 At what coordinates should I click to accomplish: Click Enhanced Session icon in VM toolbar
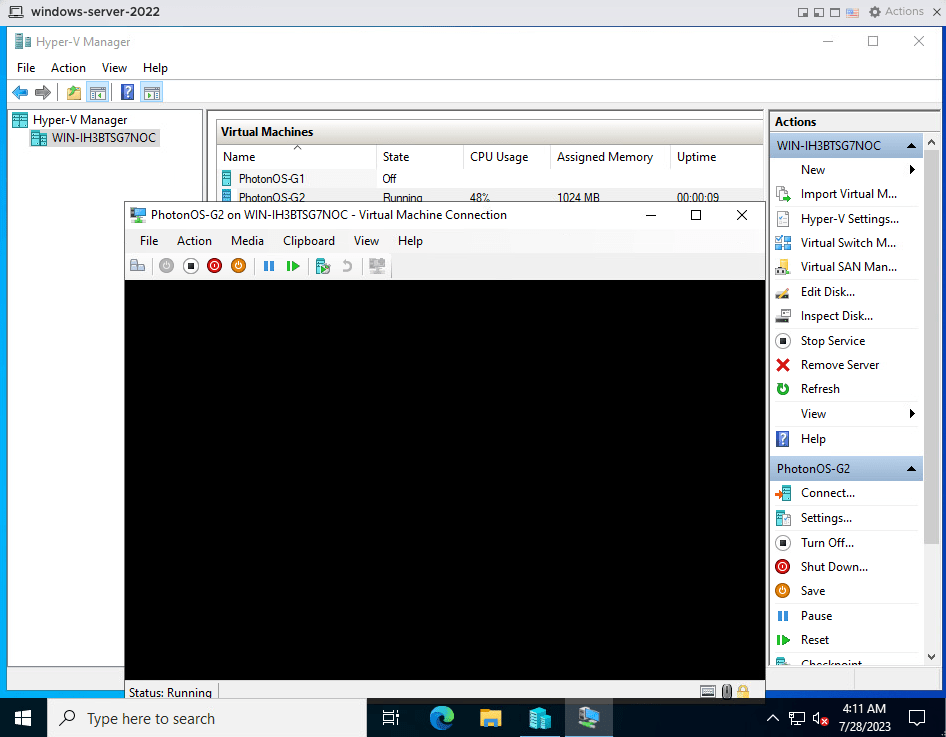click(x=377, y=265)
